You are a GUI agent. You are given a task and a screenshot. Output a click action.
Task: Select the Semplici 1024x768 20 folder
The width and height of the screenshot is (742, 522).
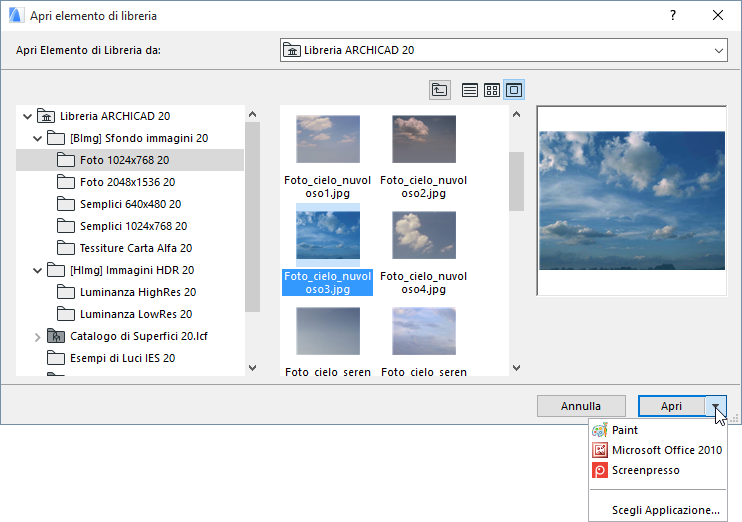133,226
